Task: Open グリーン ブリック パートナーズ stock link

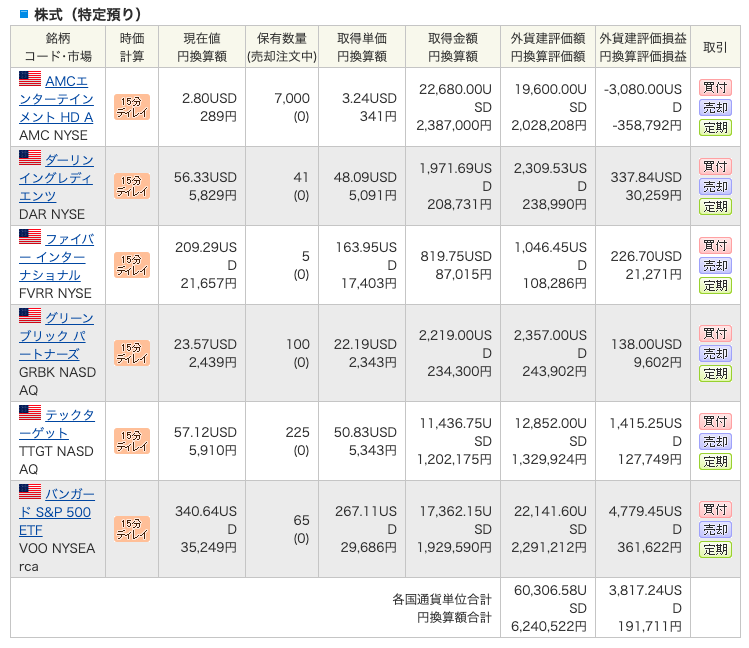Action: click(56, 336)
